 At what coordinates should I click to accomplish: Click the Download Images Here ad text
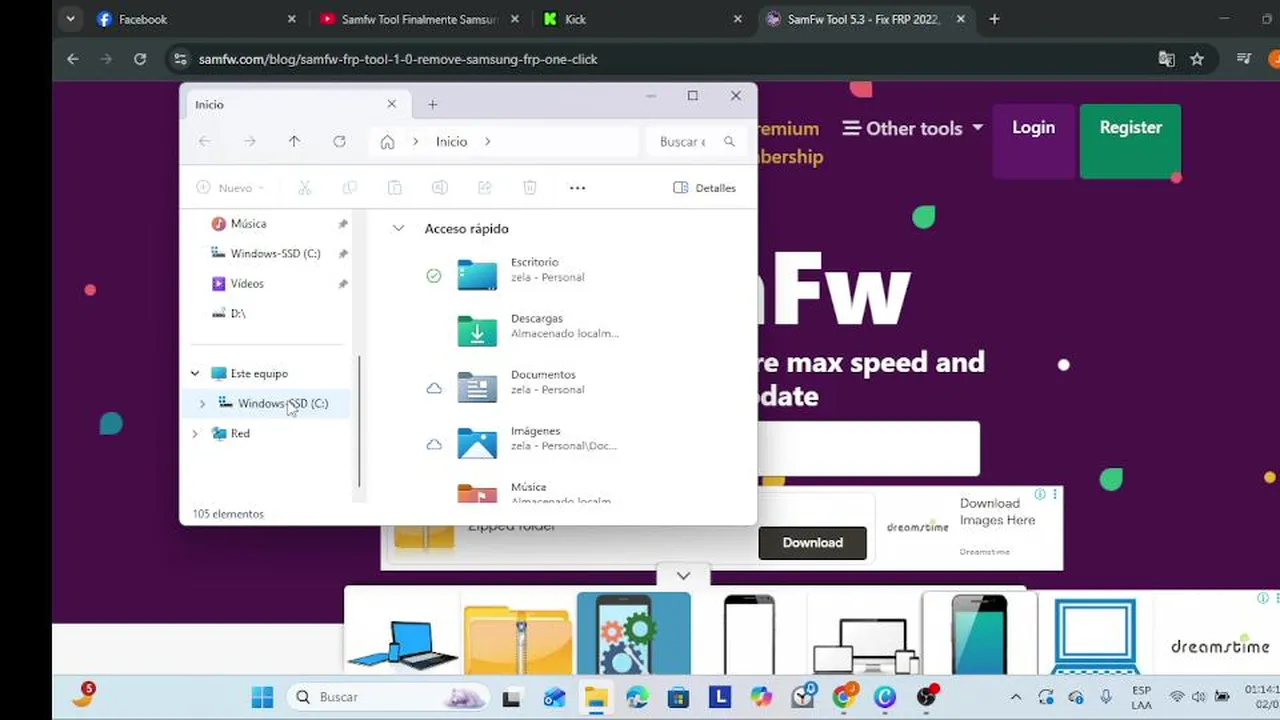997,512
